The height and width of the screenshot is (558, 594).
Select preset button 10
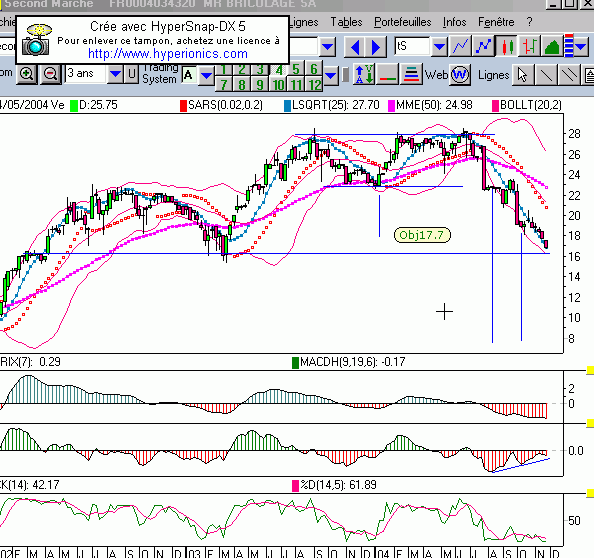click(278, 85)
